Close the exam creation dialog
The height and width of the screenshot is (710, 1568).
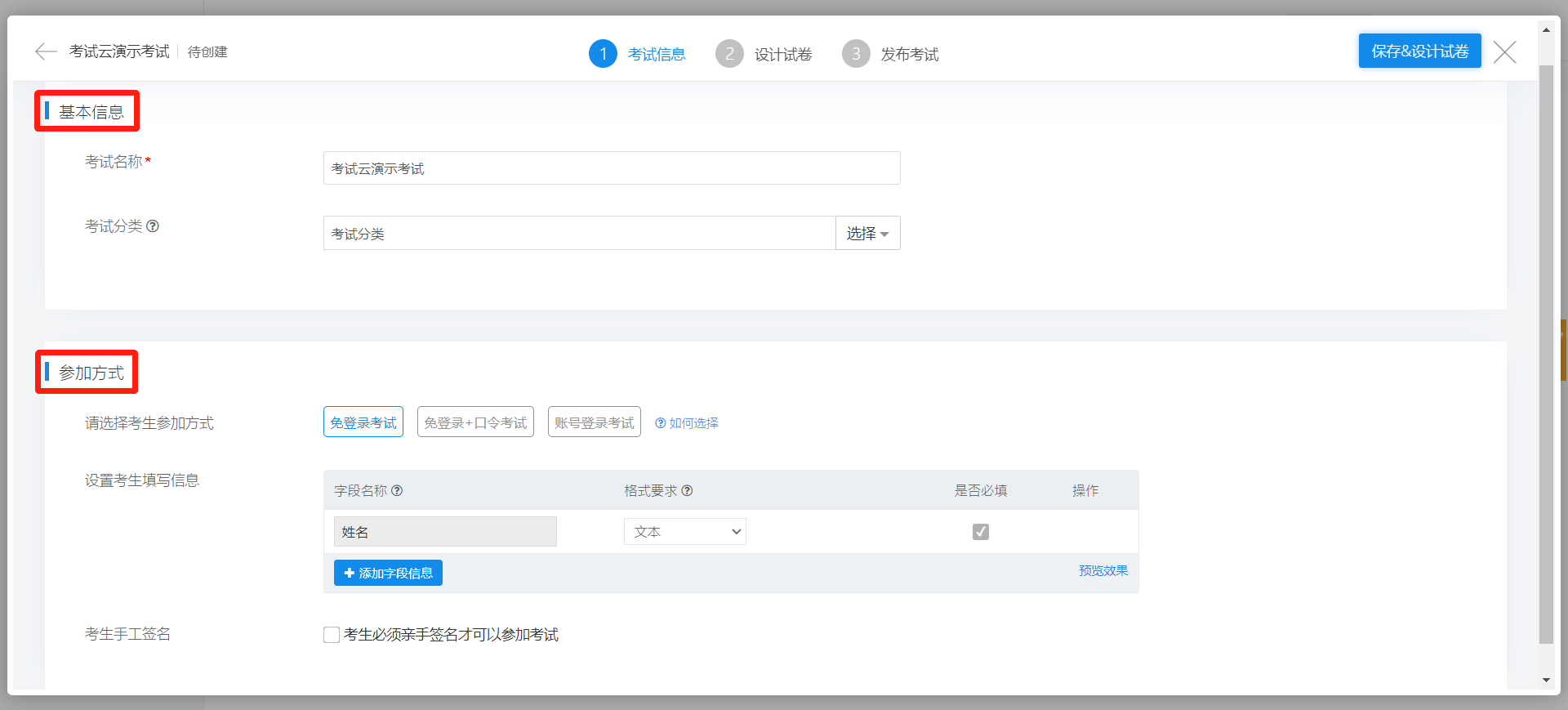pos(1504,52)
